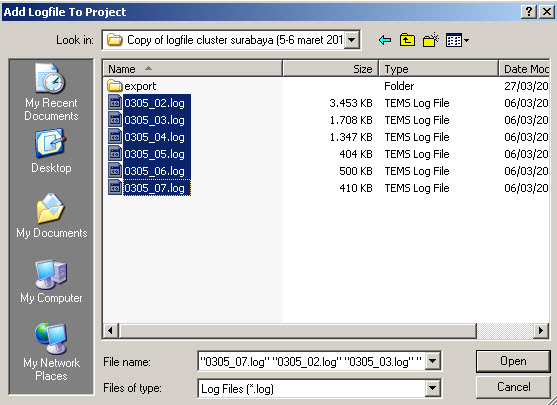Expand the Look in folder dropdown
The image size is (557, 405).
point(351,39)
